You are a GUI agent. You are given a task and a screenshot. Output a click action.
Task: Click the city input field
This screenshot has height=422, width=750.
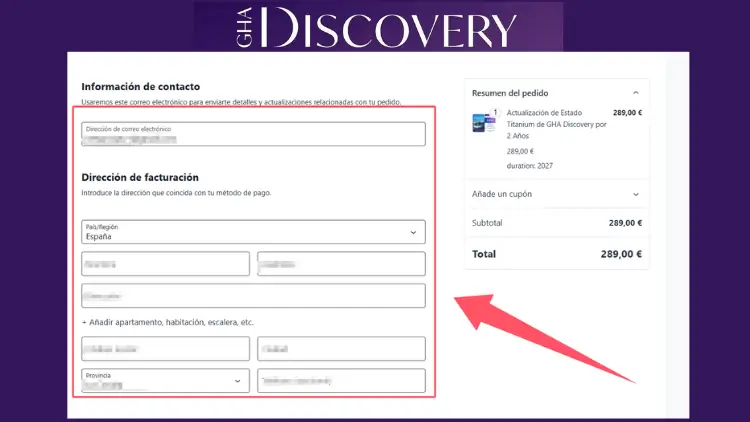pos(341,348)
